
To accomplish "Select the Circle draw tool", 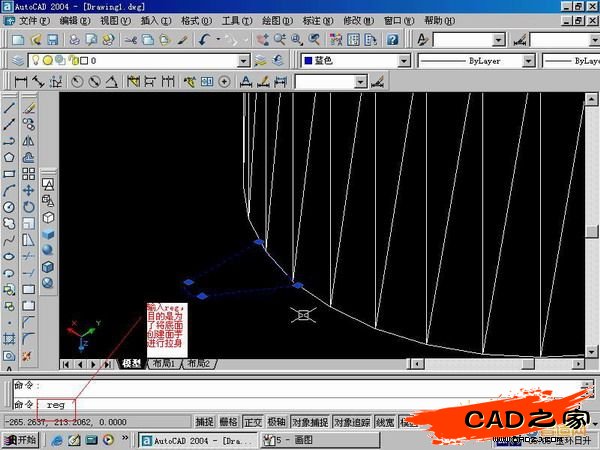I will click(x=9, y=206).
